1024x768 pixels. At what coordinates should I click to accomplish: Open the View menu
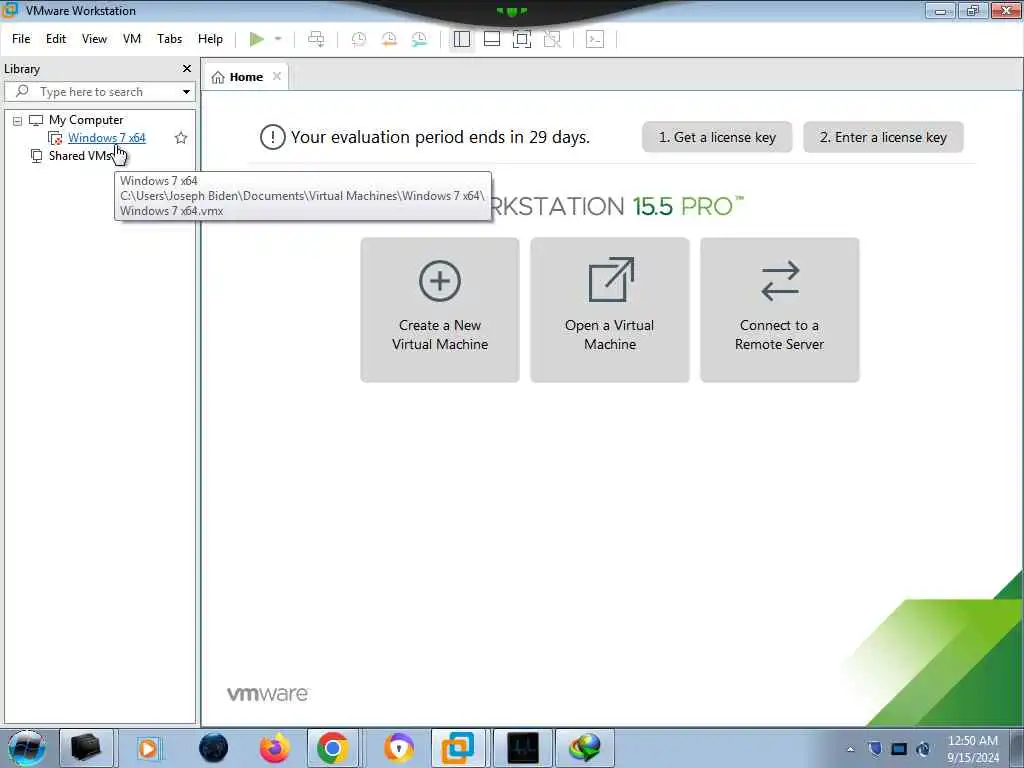click(94, 39)
